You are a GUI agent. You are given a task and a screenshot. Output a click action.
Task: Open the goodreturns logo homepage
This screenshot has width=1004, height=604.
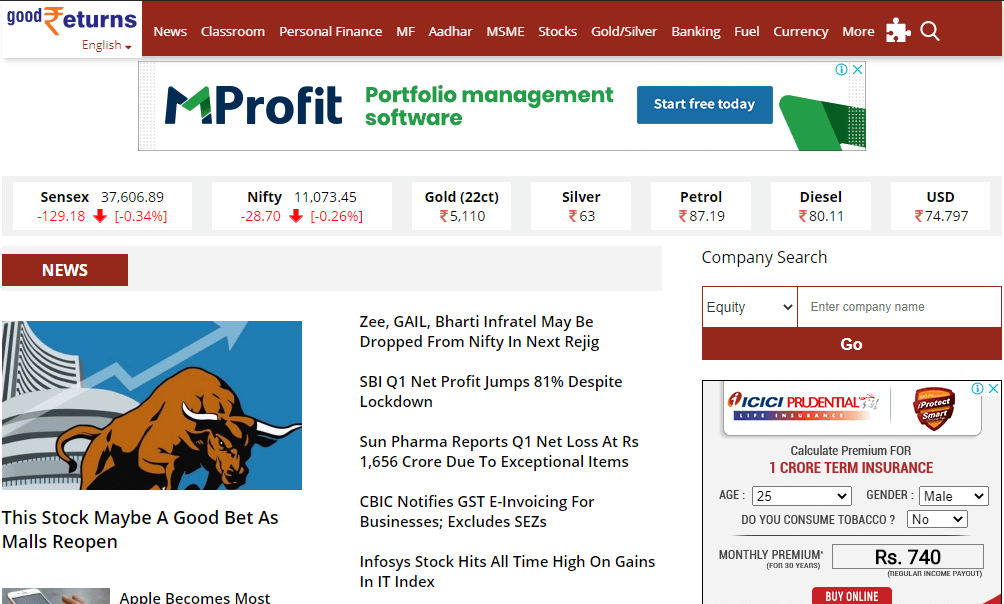tap(72, 20)
